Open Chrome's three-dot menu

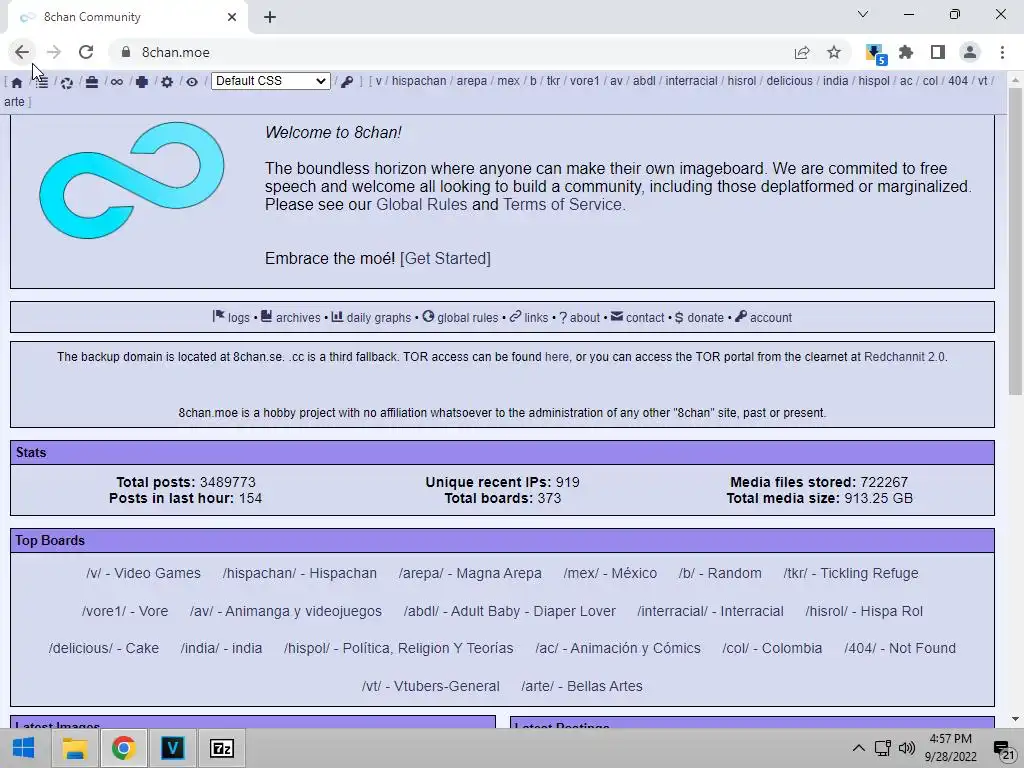click(x=1002, y=52)
